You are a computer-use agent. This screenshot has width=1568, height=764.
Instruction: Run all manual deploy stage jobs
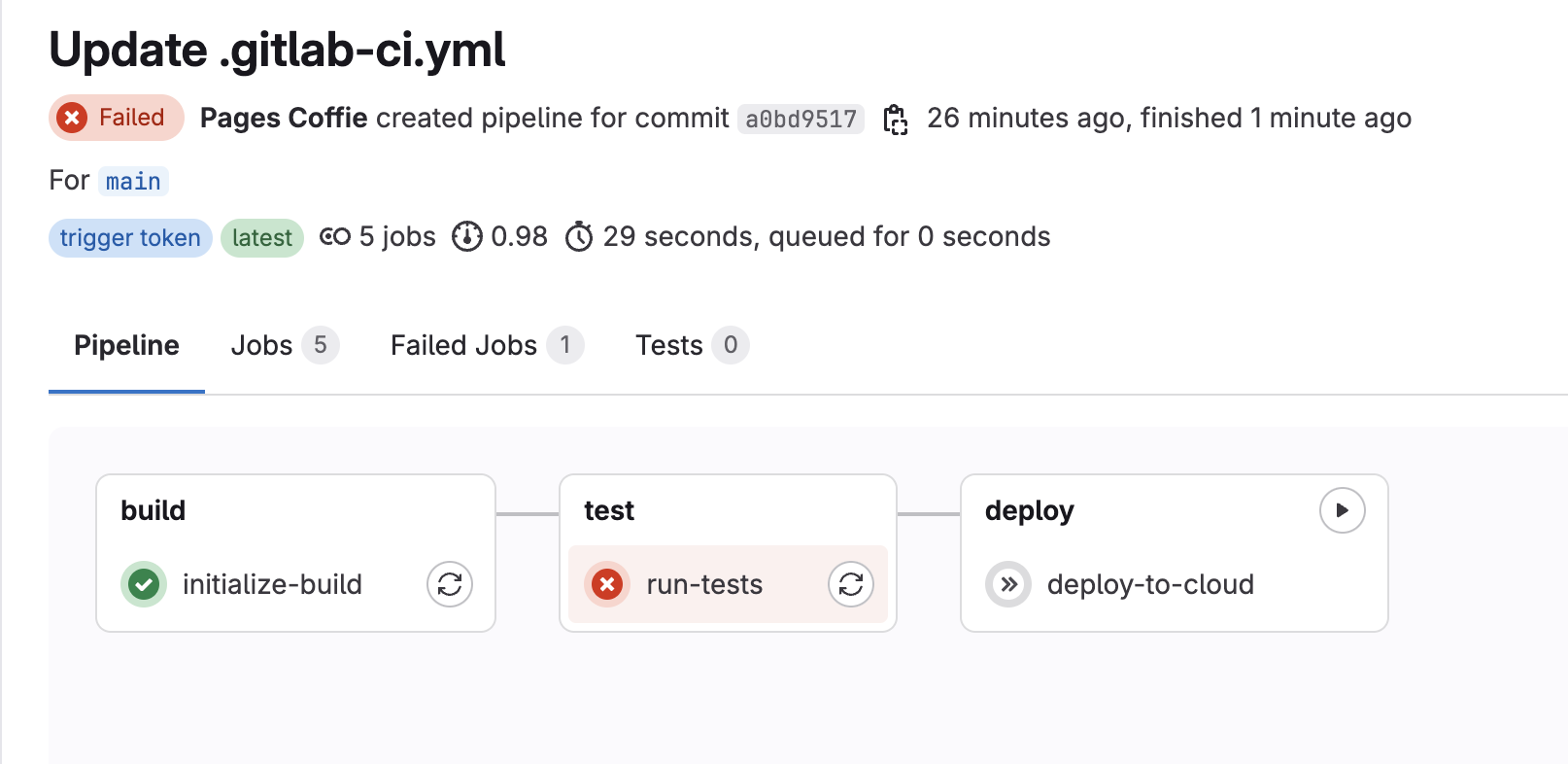pos(1342,510)
